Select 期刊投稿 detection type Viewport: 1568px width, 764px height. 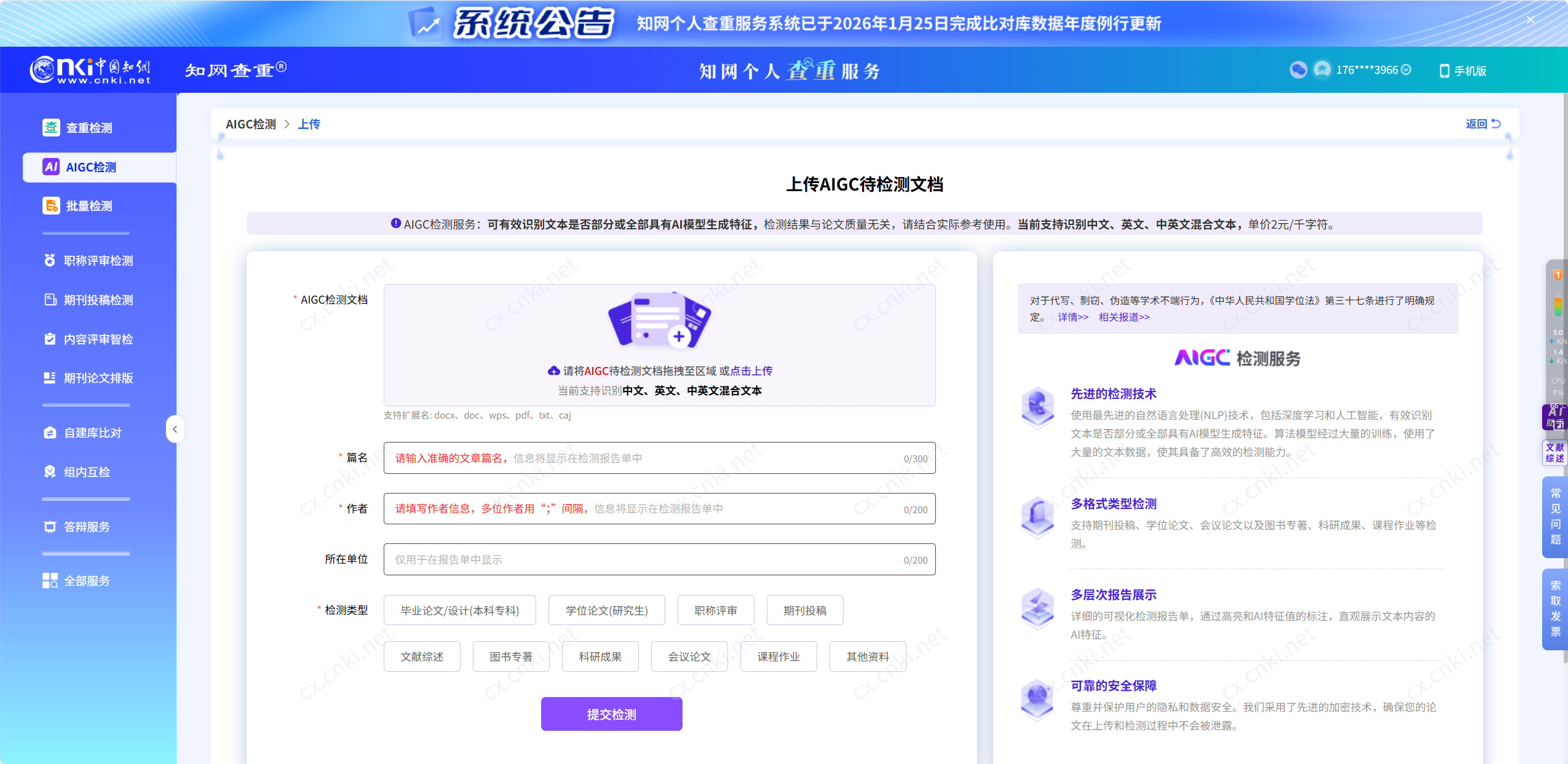804,610
